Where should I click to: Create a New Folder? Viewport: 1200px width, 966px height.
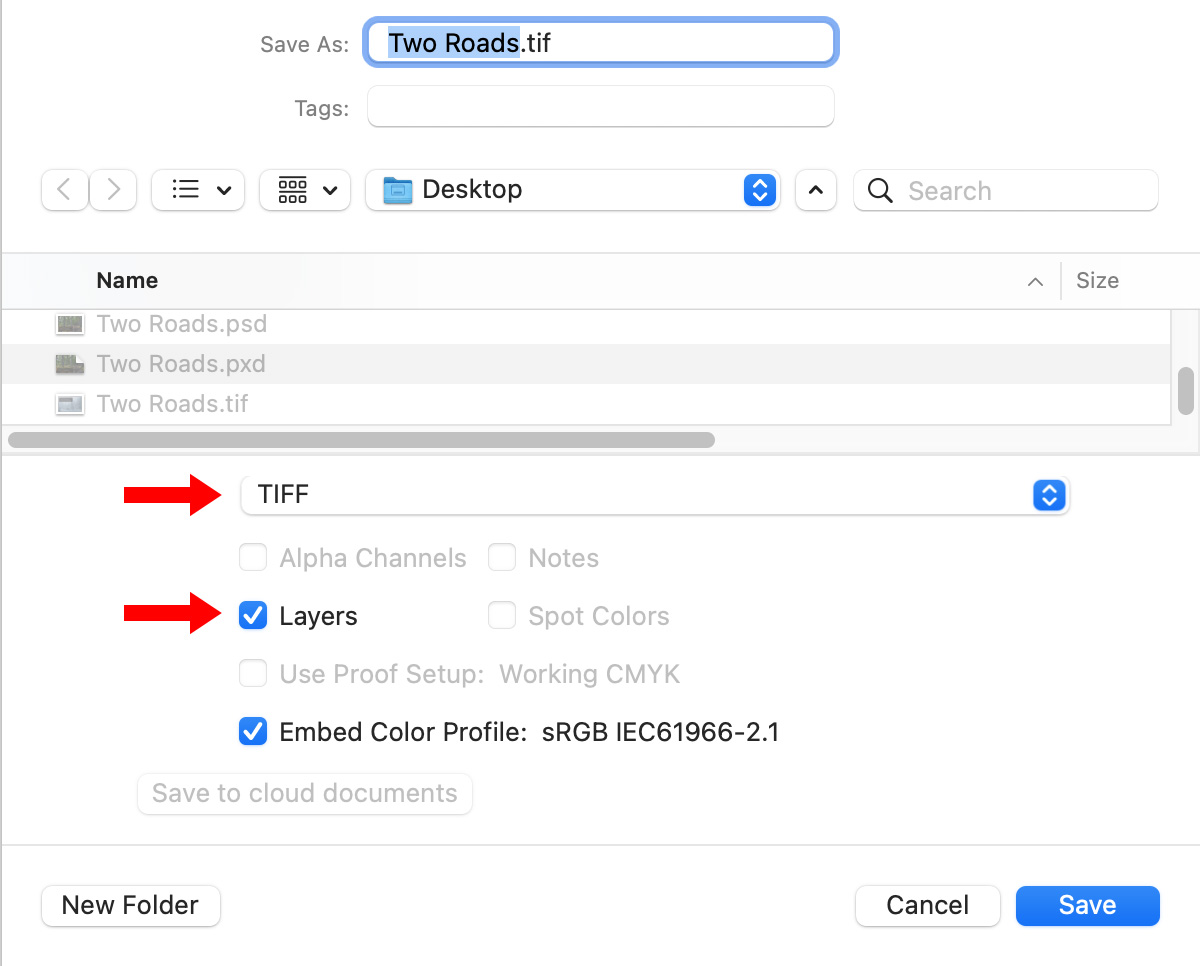tap(131, 905)
